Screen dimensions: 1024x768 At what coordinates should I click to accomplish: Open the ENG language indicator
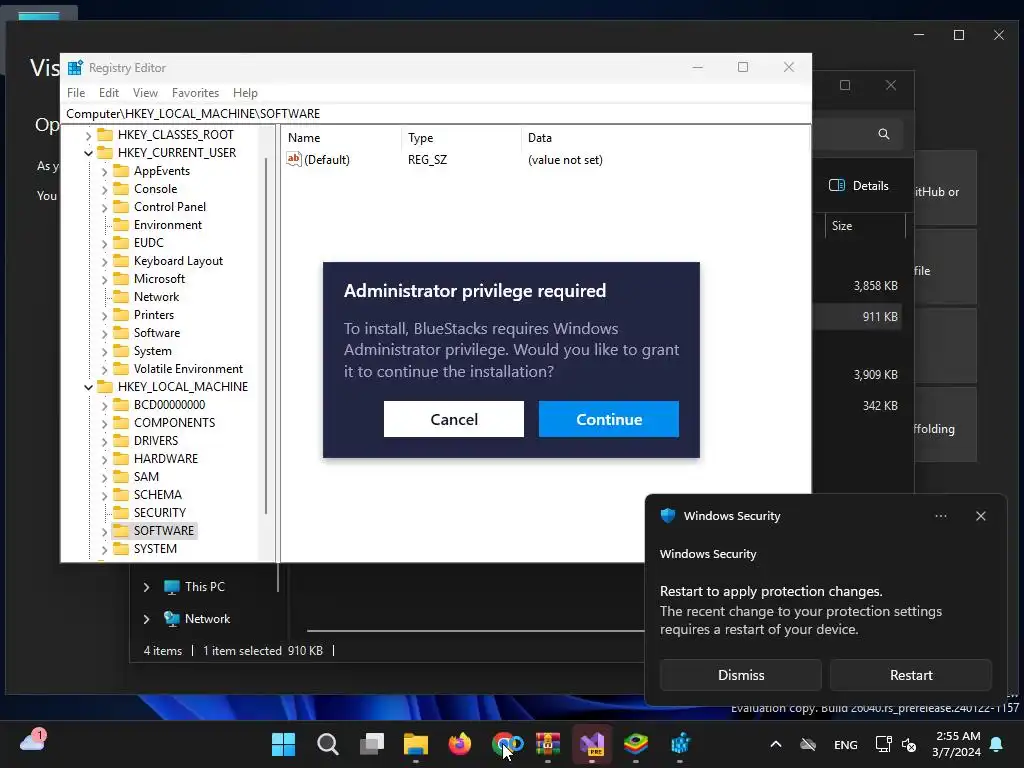pos(846,745)
